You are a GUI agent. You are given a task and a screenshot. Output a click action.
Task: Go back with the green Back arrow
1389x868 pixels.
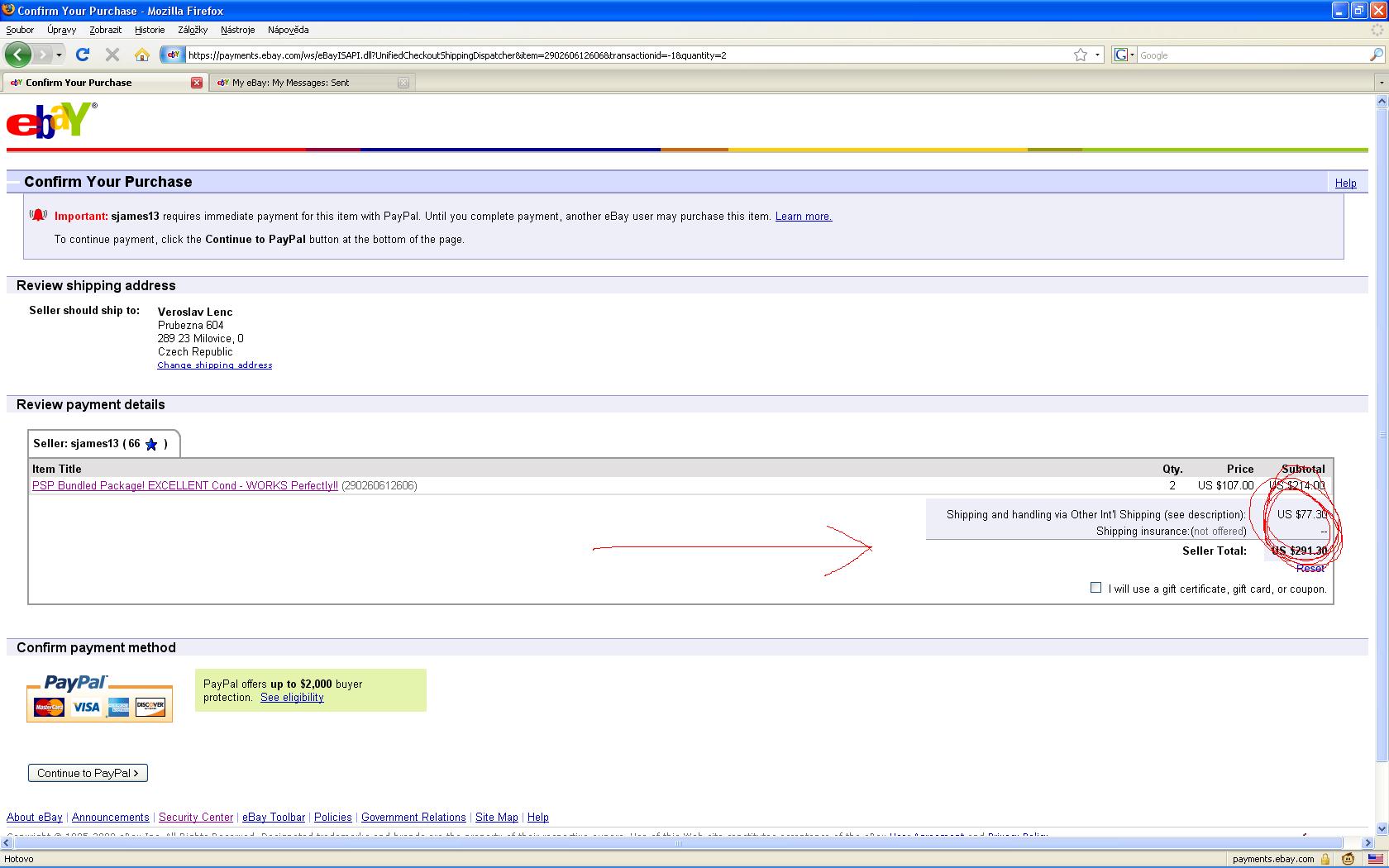point(17,55)
